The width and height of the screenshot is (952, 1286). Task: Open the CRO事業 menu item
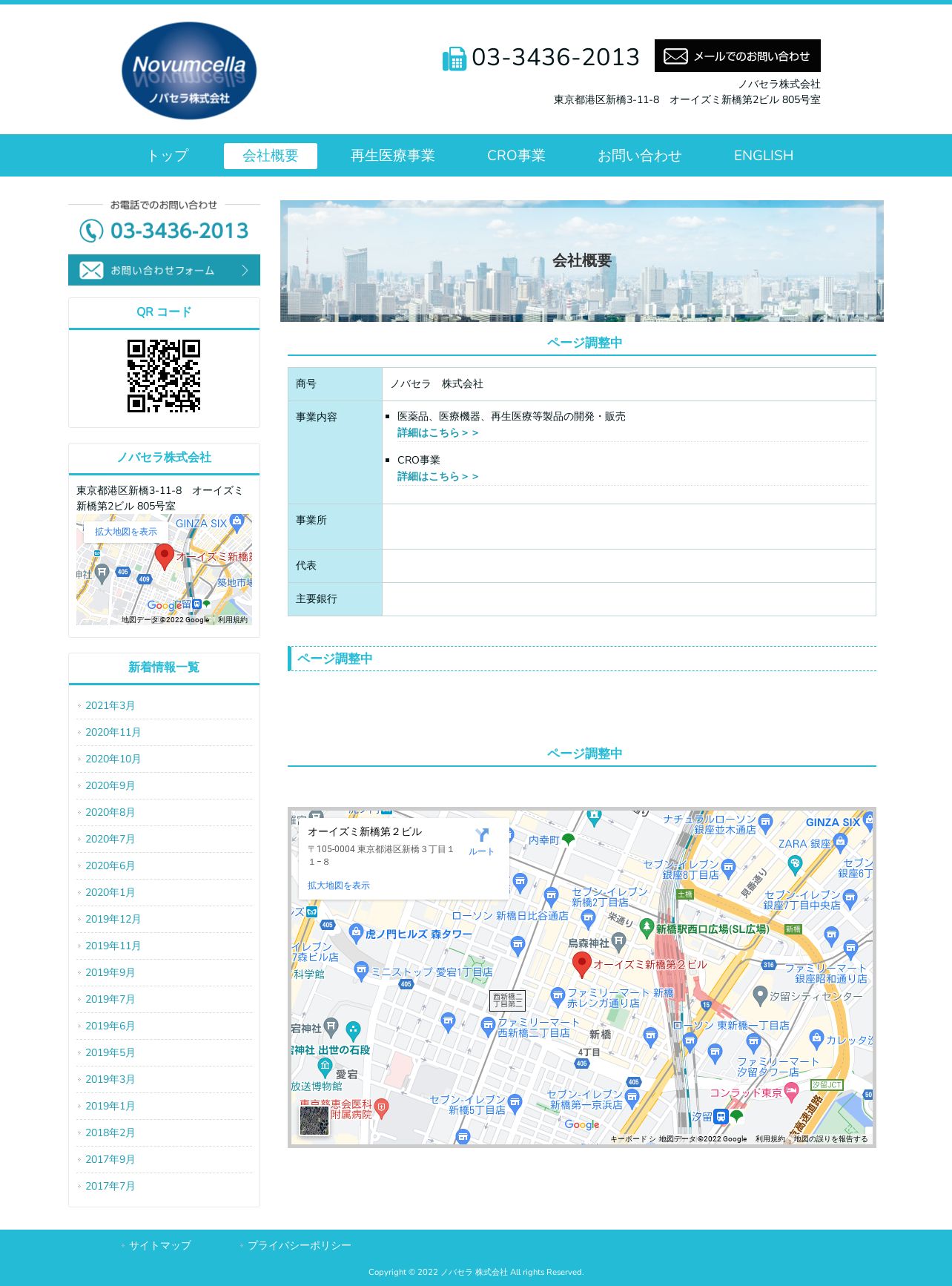point(516,156)
